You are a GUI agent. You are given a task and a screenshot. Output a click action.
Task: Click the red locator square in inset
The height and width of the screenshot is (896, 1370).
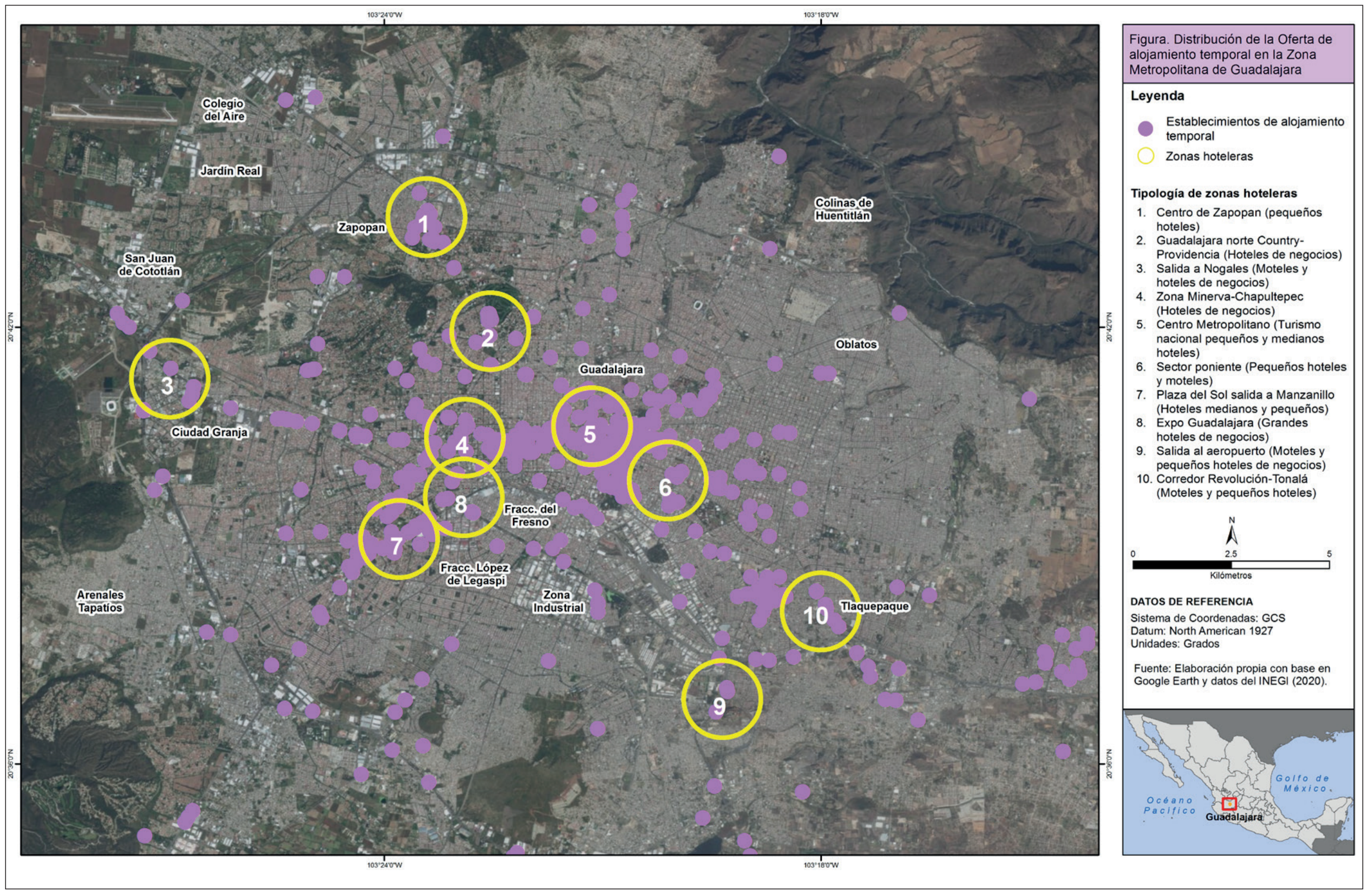(1229, 804)
